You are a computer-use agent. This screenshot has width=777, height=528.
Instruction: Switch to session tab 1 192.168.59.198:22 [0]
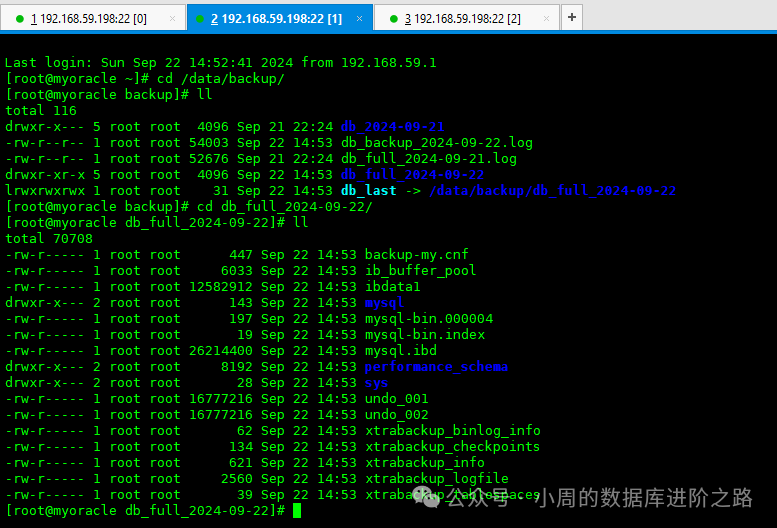[93, 18]
